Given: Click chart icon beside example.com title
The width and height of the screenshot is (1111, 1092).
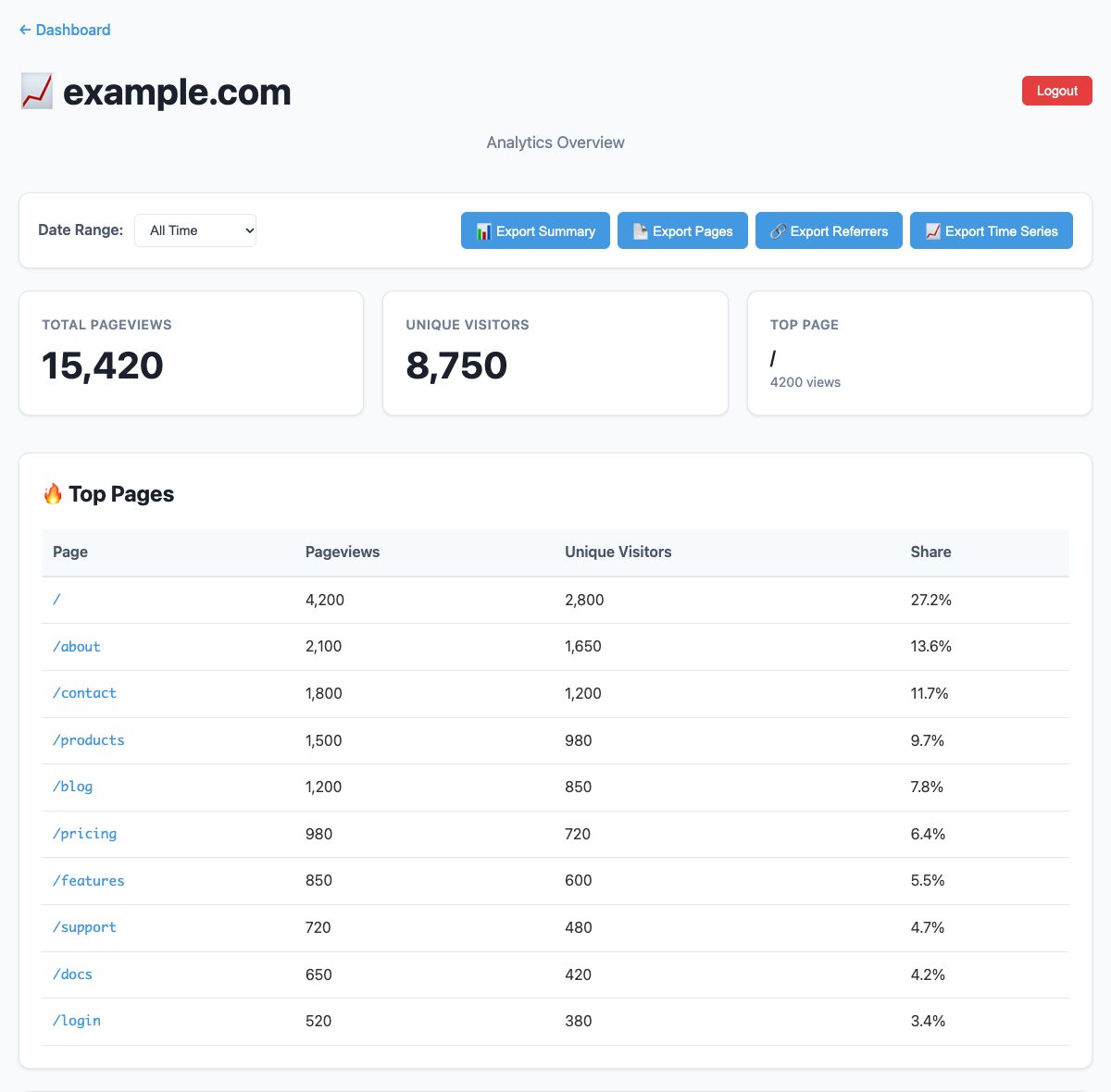Looking at the screenshot, I should point(37,92).
